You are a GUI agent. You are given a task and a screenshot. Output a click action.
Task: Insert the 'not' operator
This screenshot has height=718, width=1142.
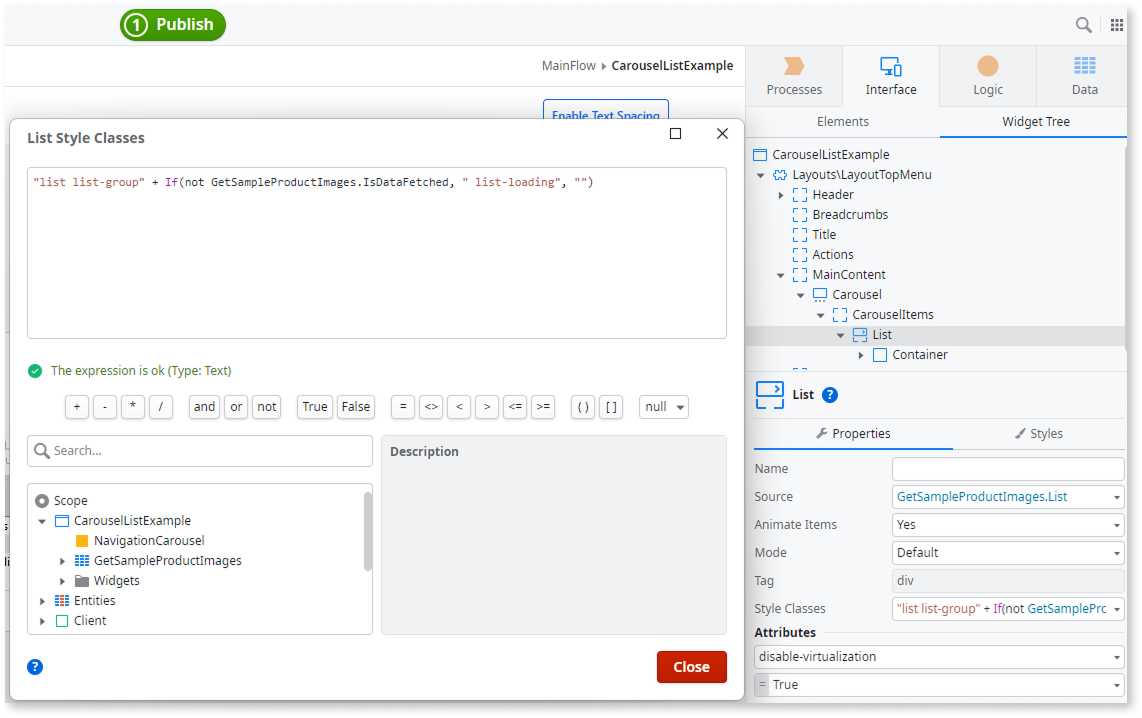(x=267, y=407)
